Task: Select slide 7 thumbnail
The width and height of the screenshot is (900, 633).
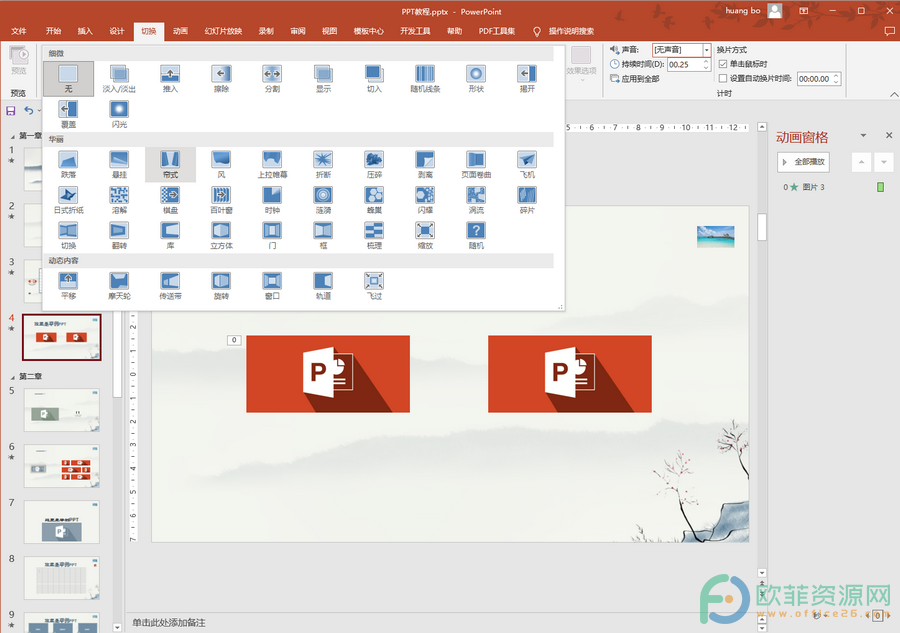Action: coord(61,521)
